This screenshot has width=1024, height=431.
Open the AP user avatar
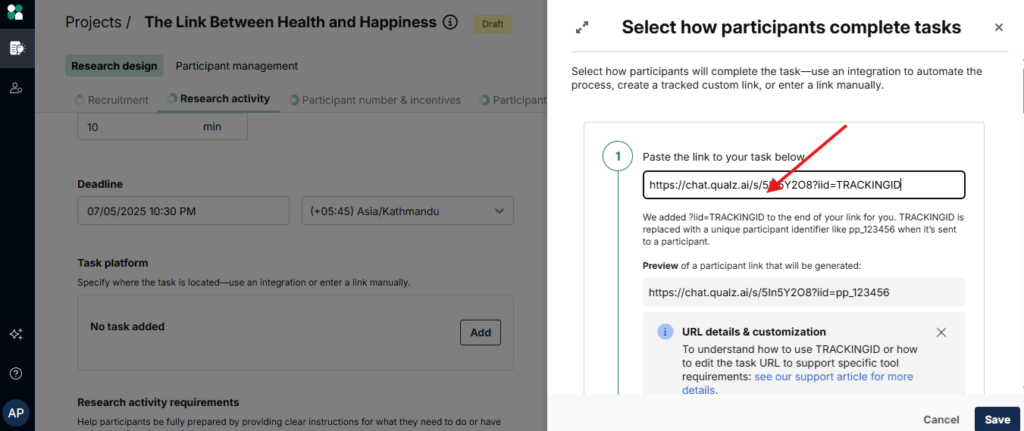tap(16, 412)
